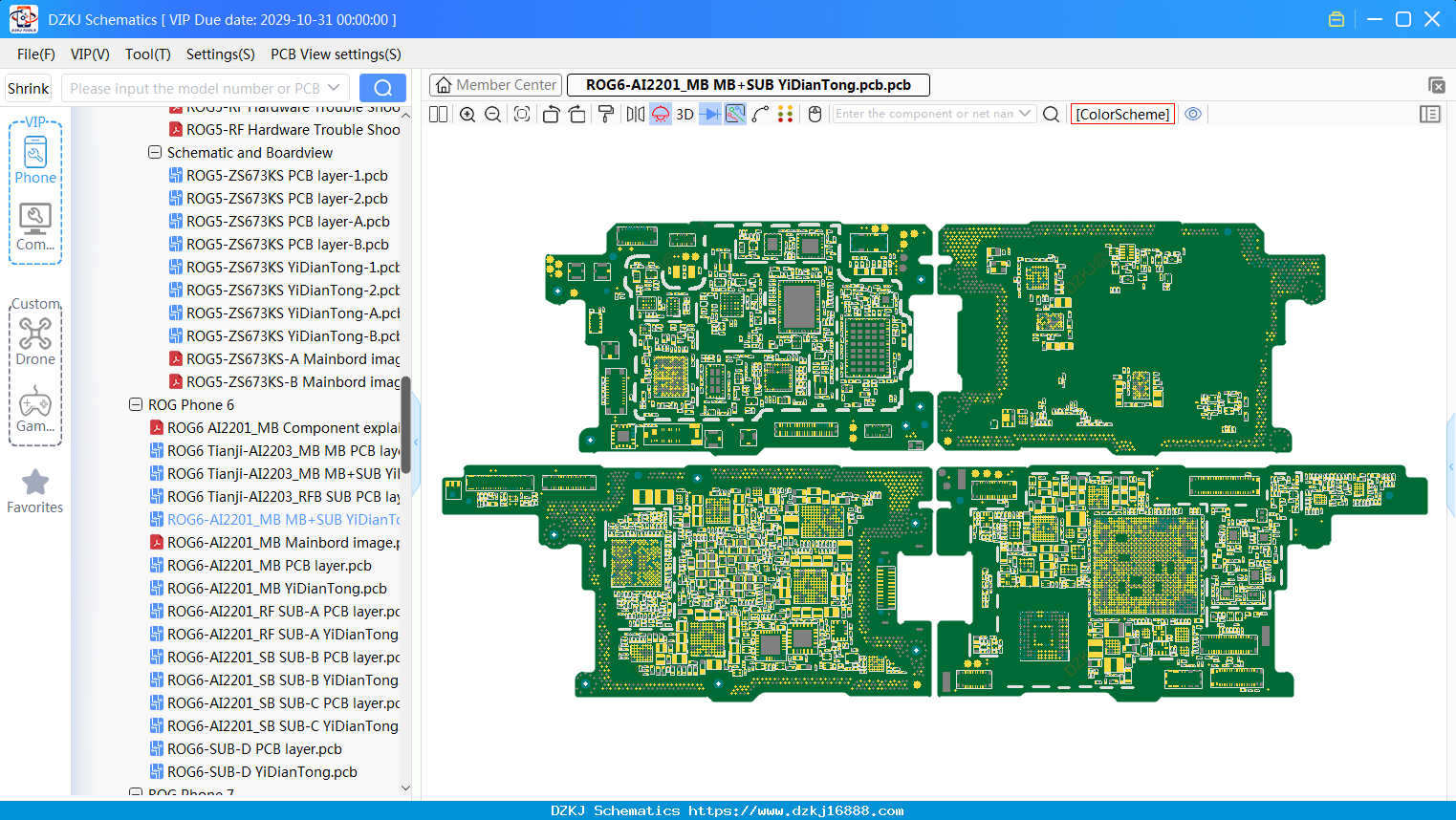Image resolution: width=1456 pixels, height=820 pixels.
Task: Toggle the red highlighted toolbar icon
Action: pos(661,114)
